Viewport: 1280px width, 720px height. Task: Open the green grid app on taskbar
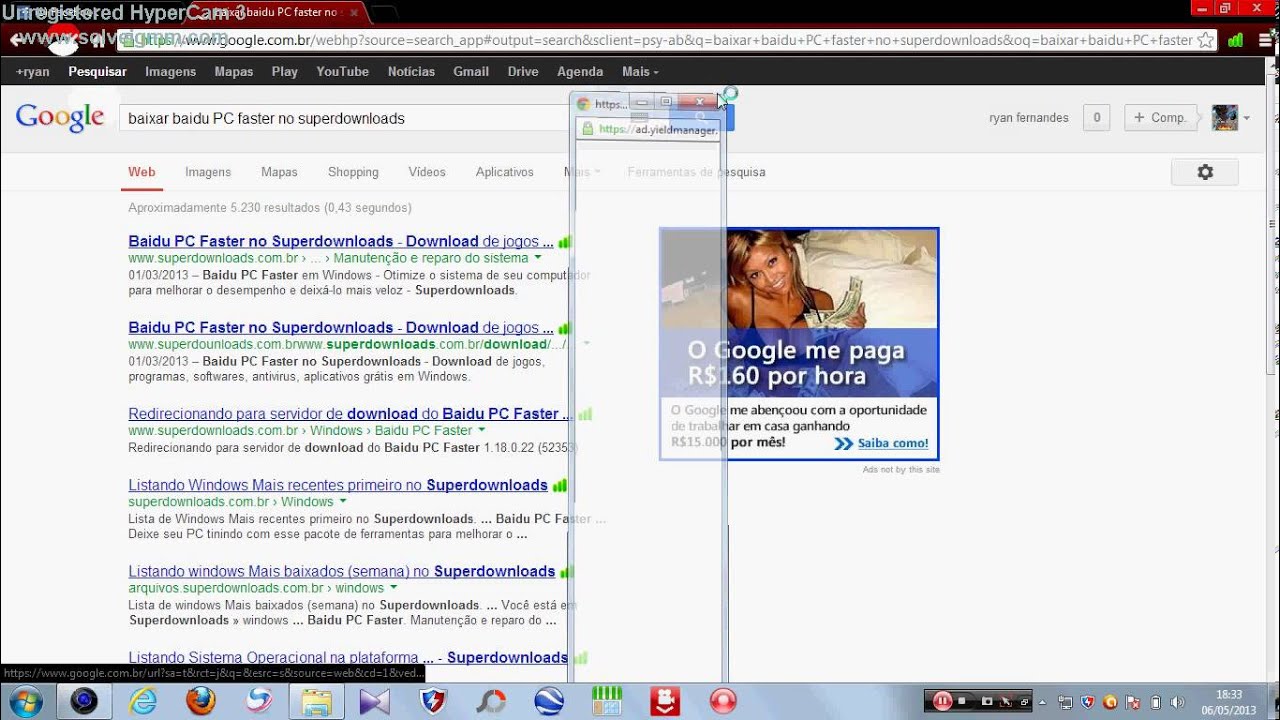[607, 701]
